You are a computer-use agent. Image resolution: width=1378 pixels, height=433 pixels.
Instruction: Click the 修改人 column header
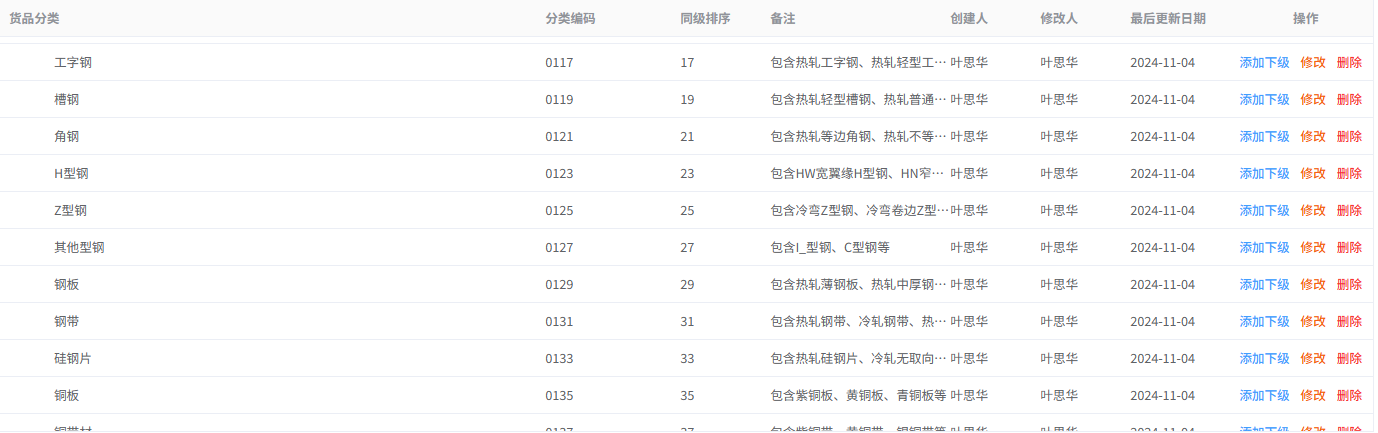click(1059, 18)
